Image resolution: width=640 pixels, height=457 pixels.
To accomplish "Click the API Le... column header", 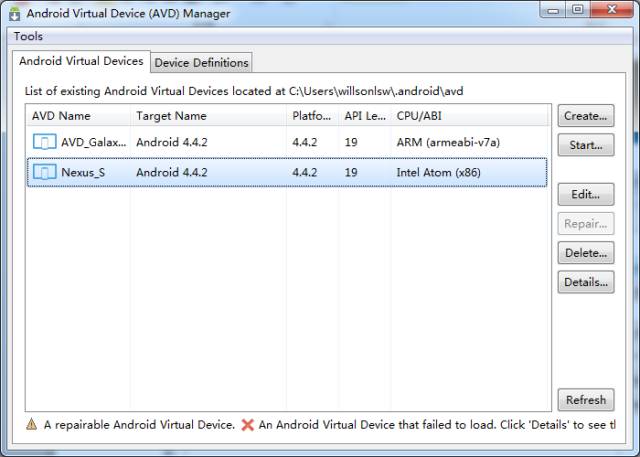I will click(x=364, y=116).
